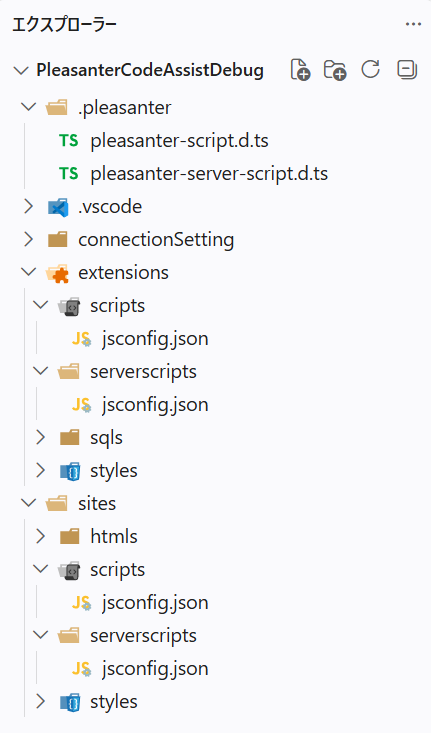Image resolution: width=431 pixels, height=733 pixels.
Task: Select the serverscripts label under sites
Action: tap(144, 637)
